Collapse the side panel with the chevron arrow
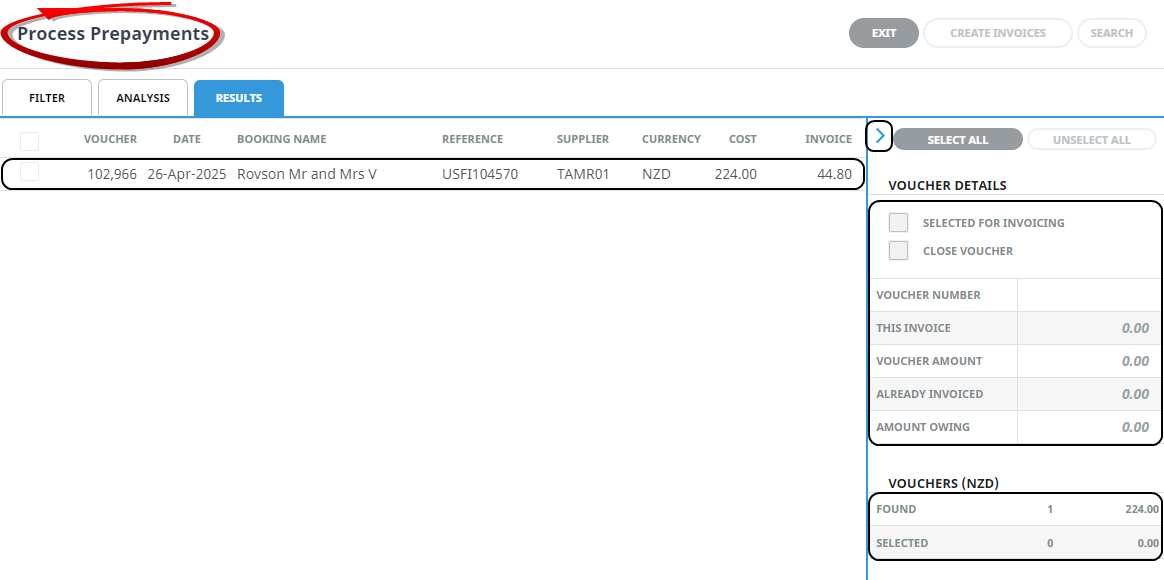Image resolution: width=1164 pixels, height=580 pixels. 879,136
